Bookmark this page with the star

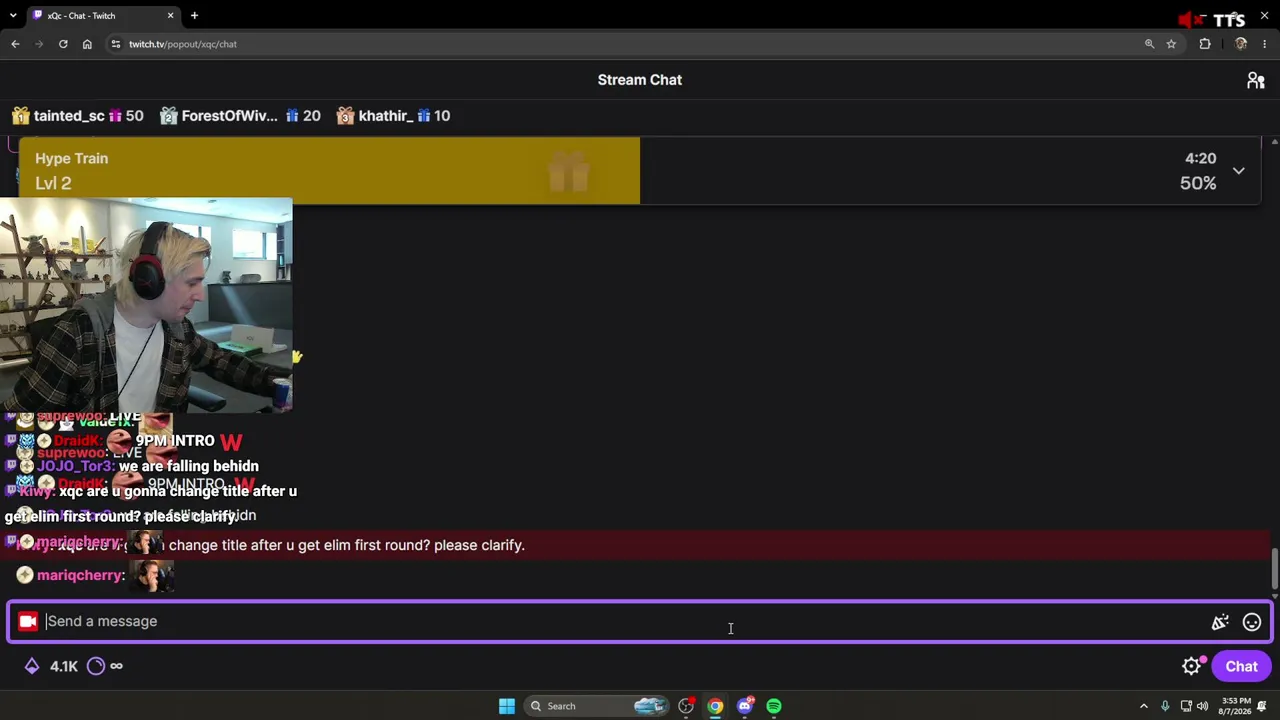pos(1171,44)
